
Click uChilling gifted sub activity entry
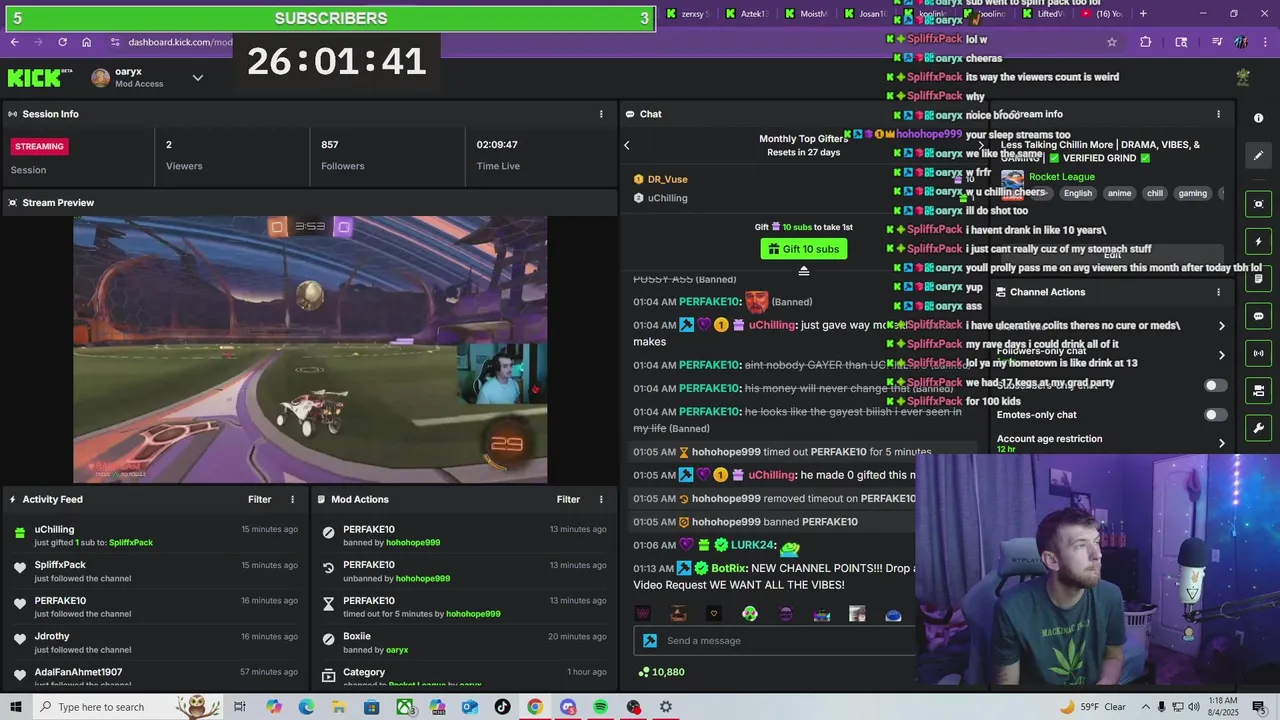coord(156,535)
